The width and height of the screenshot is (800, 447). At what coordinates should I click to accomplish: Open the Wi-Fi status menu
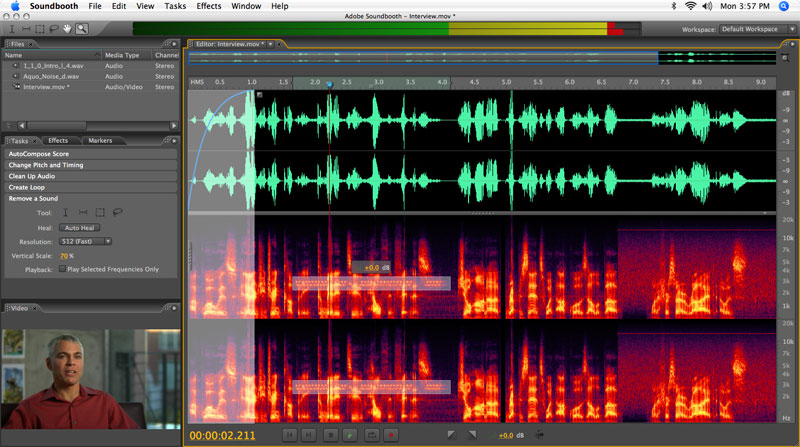690,6
